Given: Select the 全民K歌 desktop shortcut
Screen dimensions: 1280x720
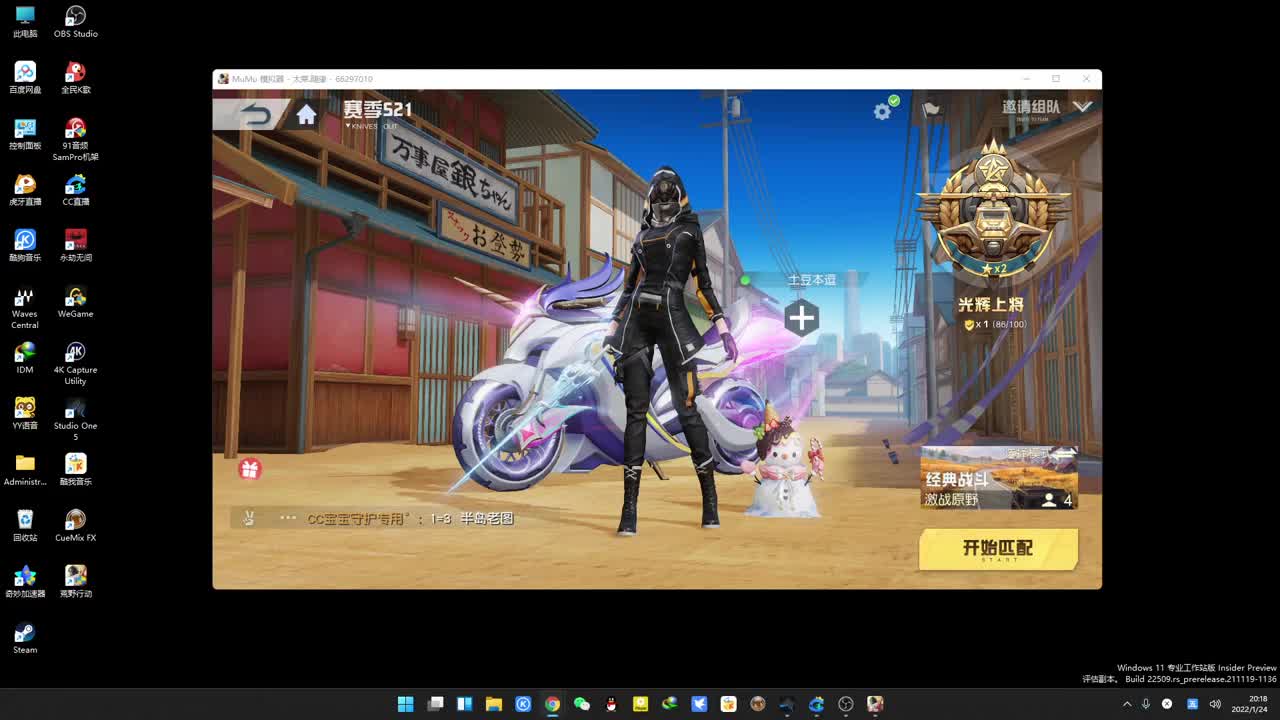Looking at the screenshot, I should pyautogui.click(x=75, y=78).
